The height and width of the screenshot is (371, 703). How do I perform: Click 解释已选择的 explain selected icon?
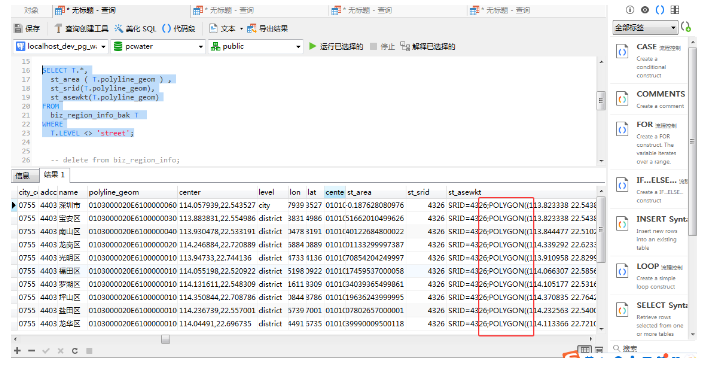pos(404,46)
